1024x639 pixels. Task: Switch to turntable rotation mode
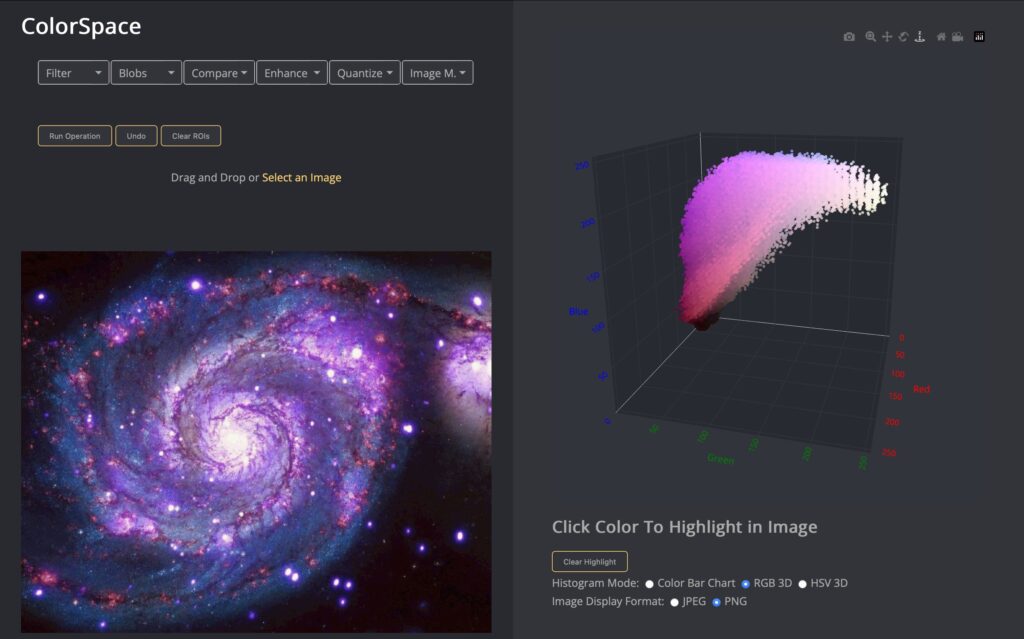[x=919, y=36]
